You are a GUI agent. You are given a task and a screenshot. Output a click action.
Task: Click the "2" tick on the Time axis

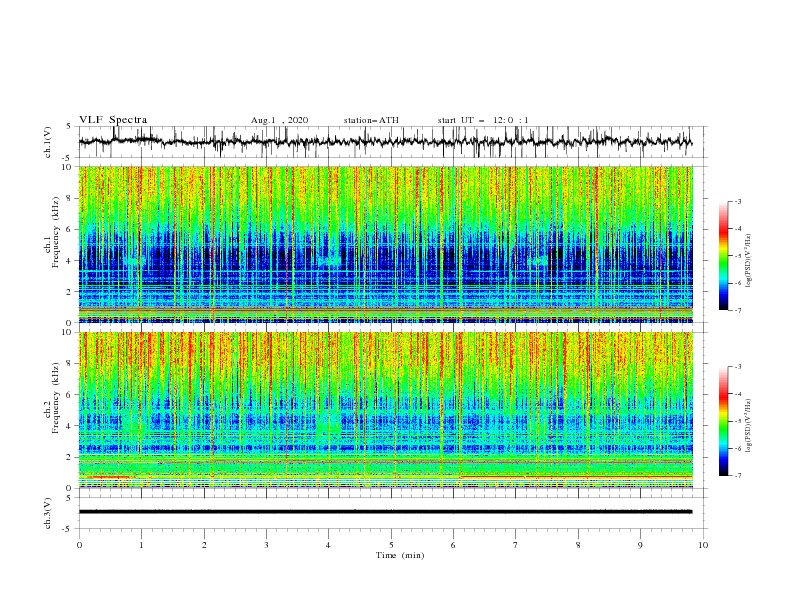pyautogui.click(x=204, y=545)
